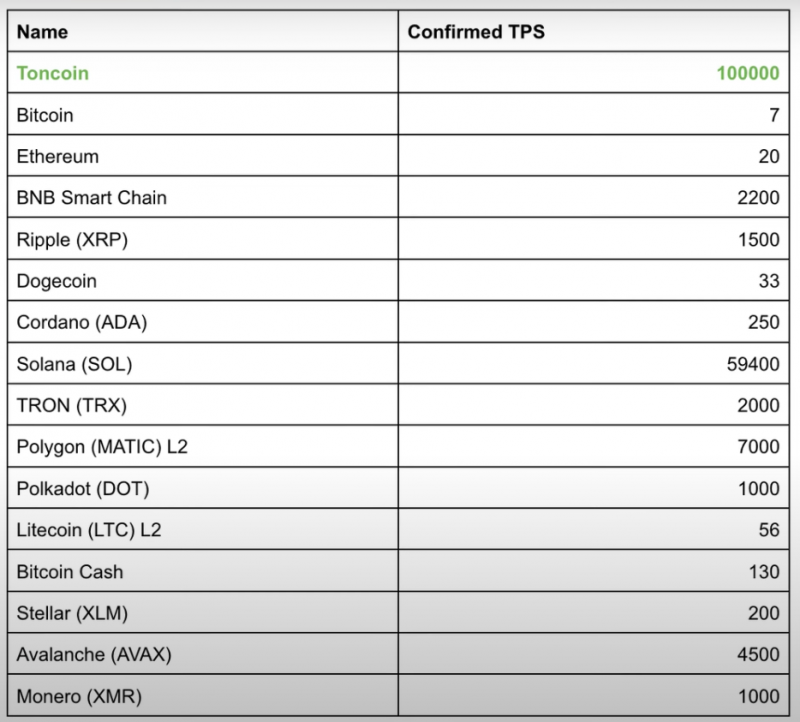Viewport: 800px width, 722px height.
Task: Select the Litecoin (LTC) L2 cell
Action: click(203, 529)
